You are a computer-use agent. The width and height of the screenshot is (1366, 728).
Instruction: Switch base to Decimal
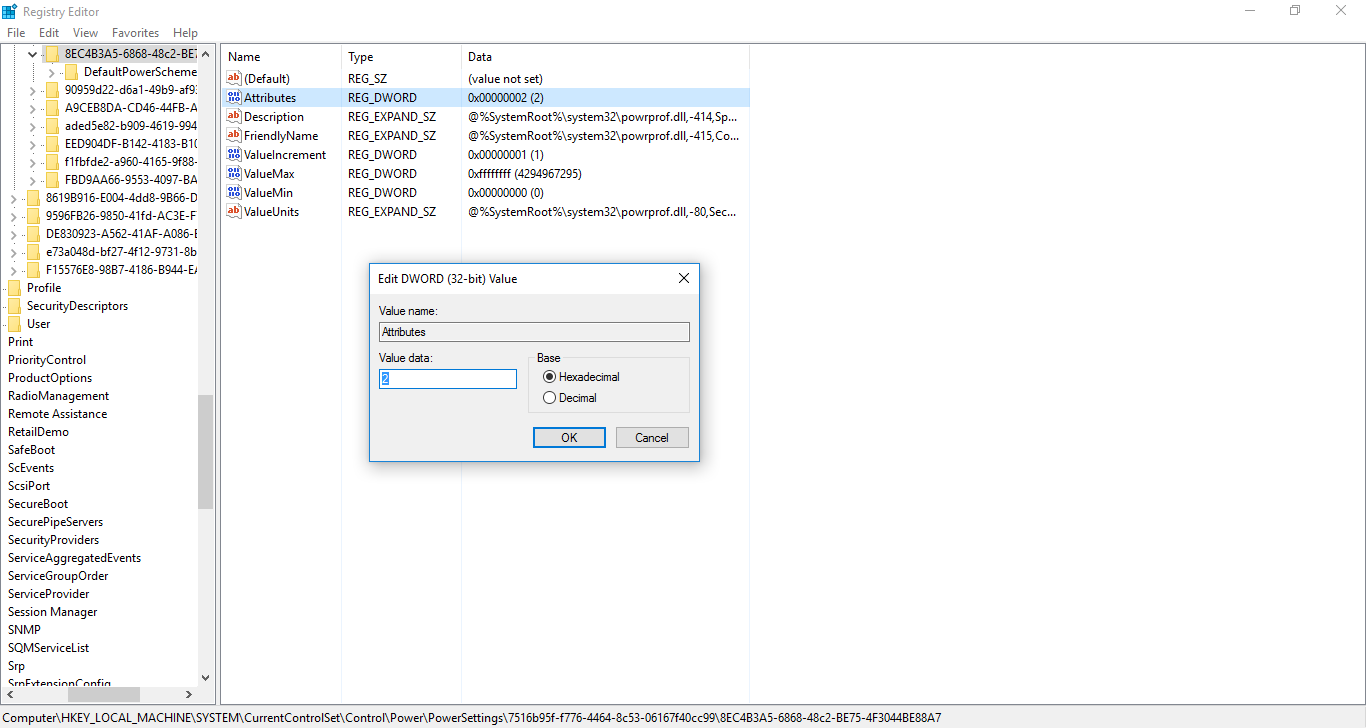click(549, 397)
